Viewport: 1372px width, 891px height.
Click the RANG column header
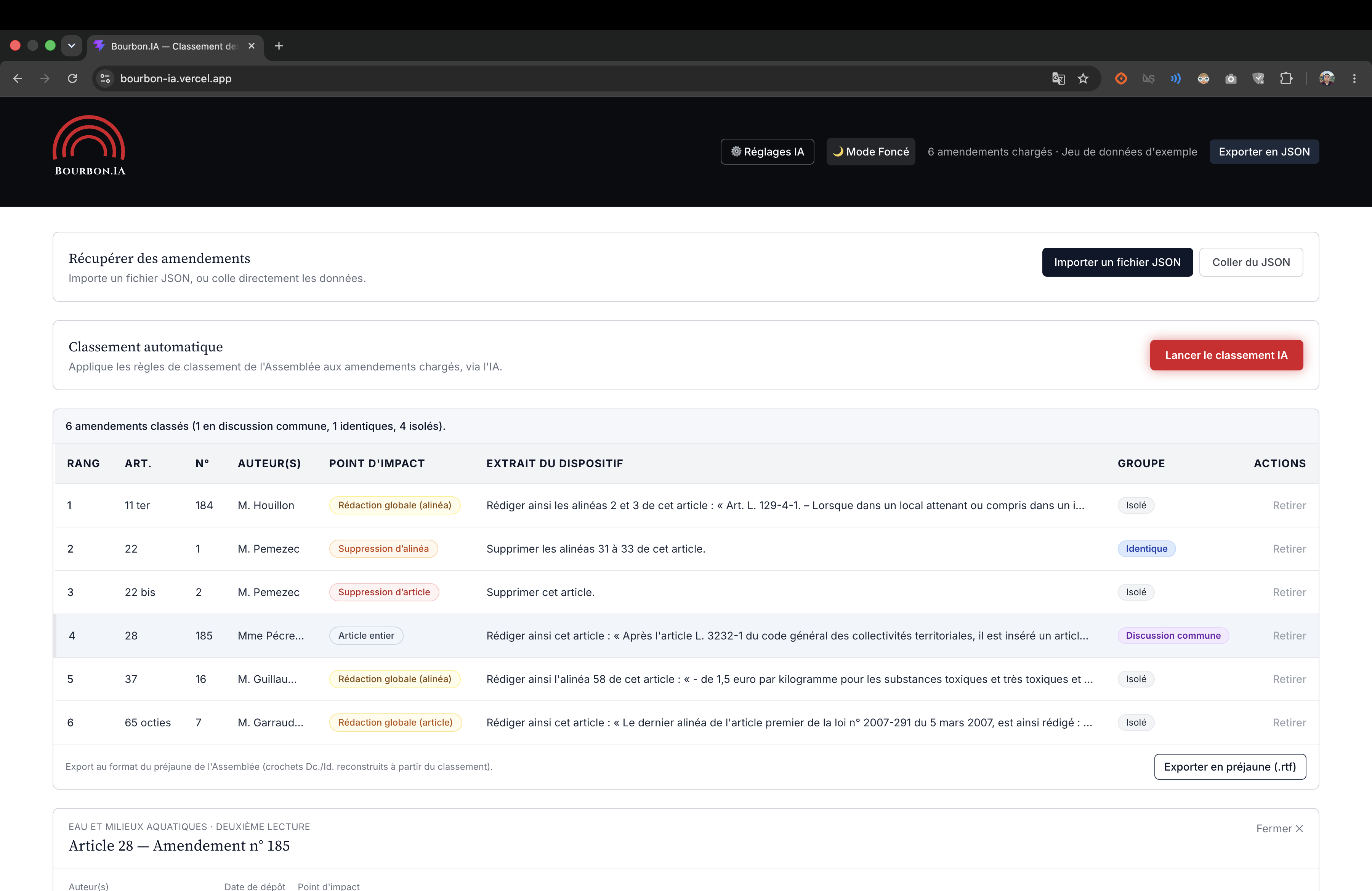tap(83, 463)
